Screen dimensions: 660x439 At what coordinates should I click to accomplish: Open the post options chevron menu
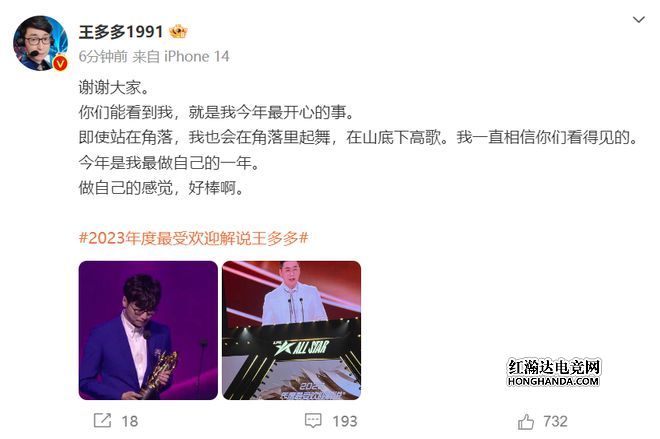coord(638,20)
